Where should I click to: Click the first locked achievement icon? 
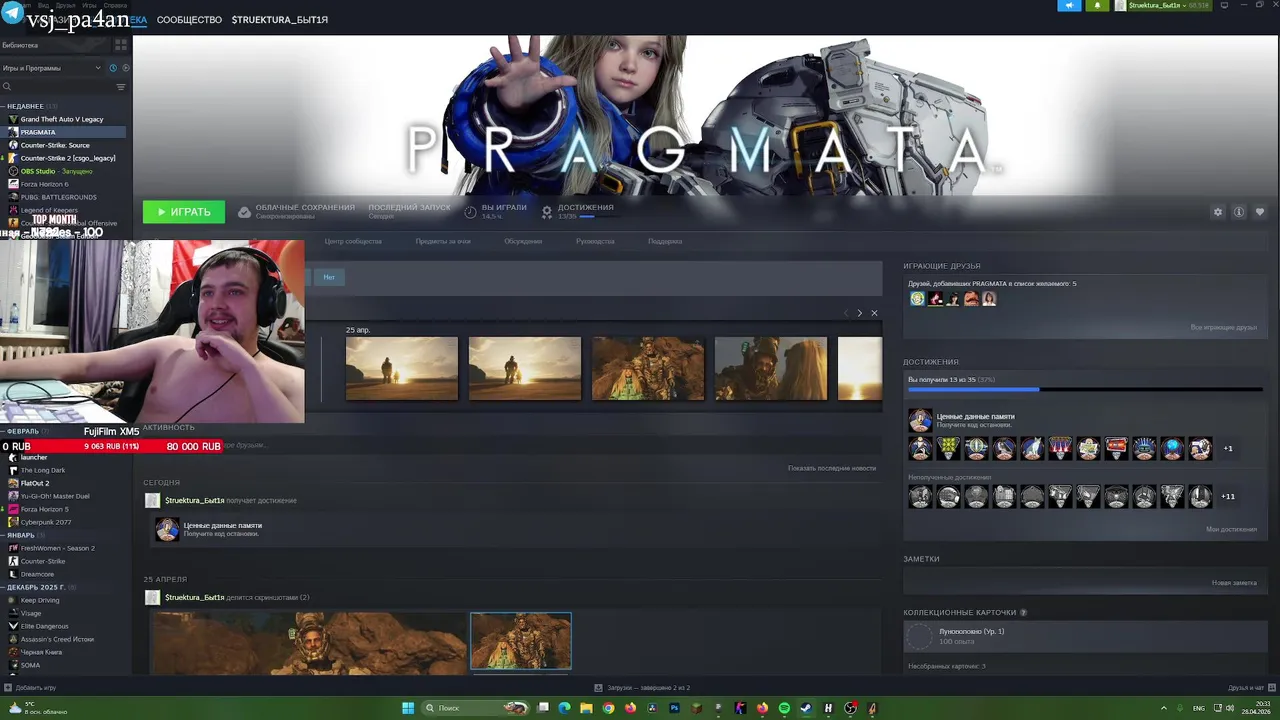[x=920, y=496]
